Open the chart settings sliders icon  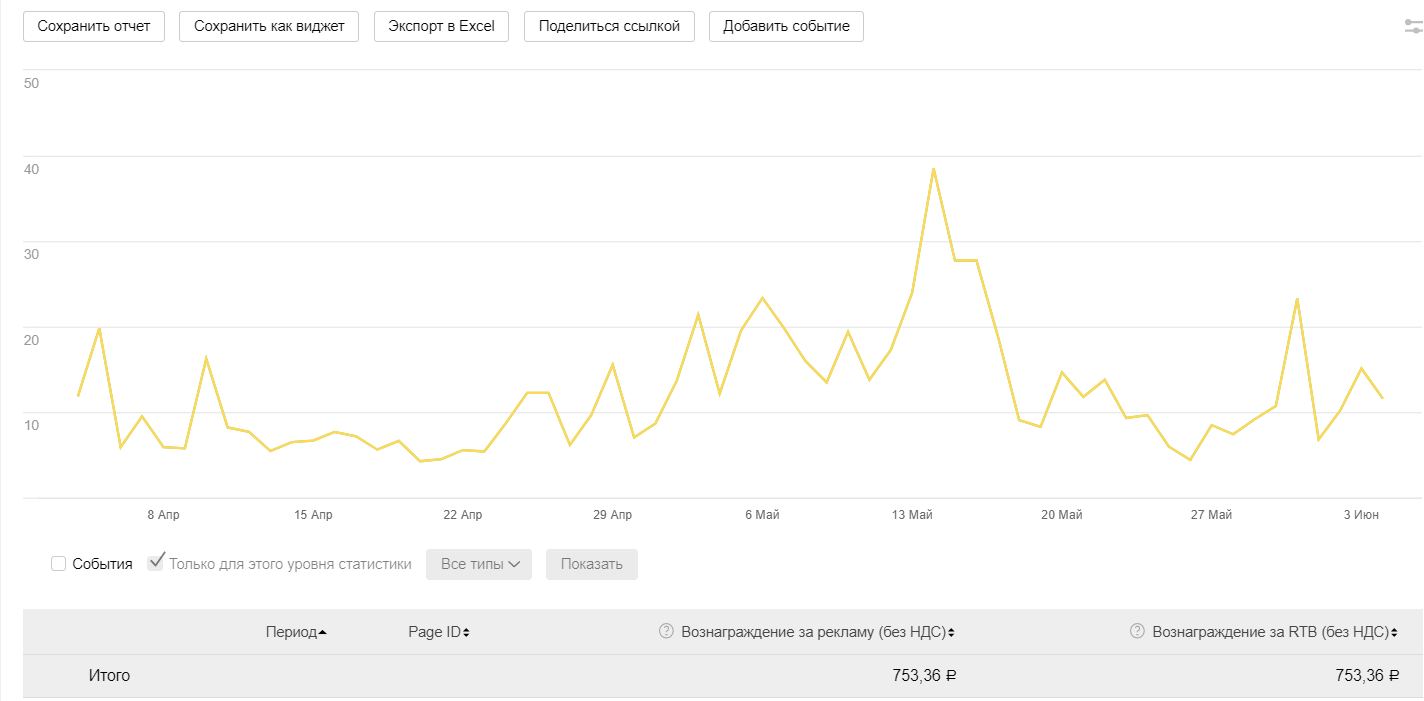tap(1413, 27)
